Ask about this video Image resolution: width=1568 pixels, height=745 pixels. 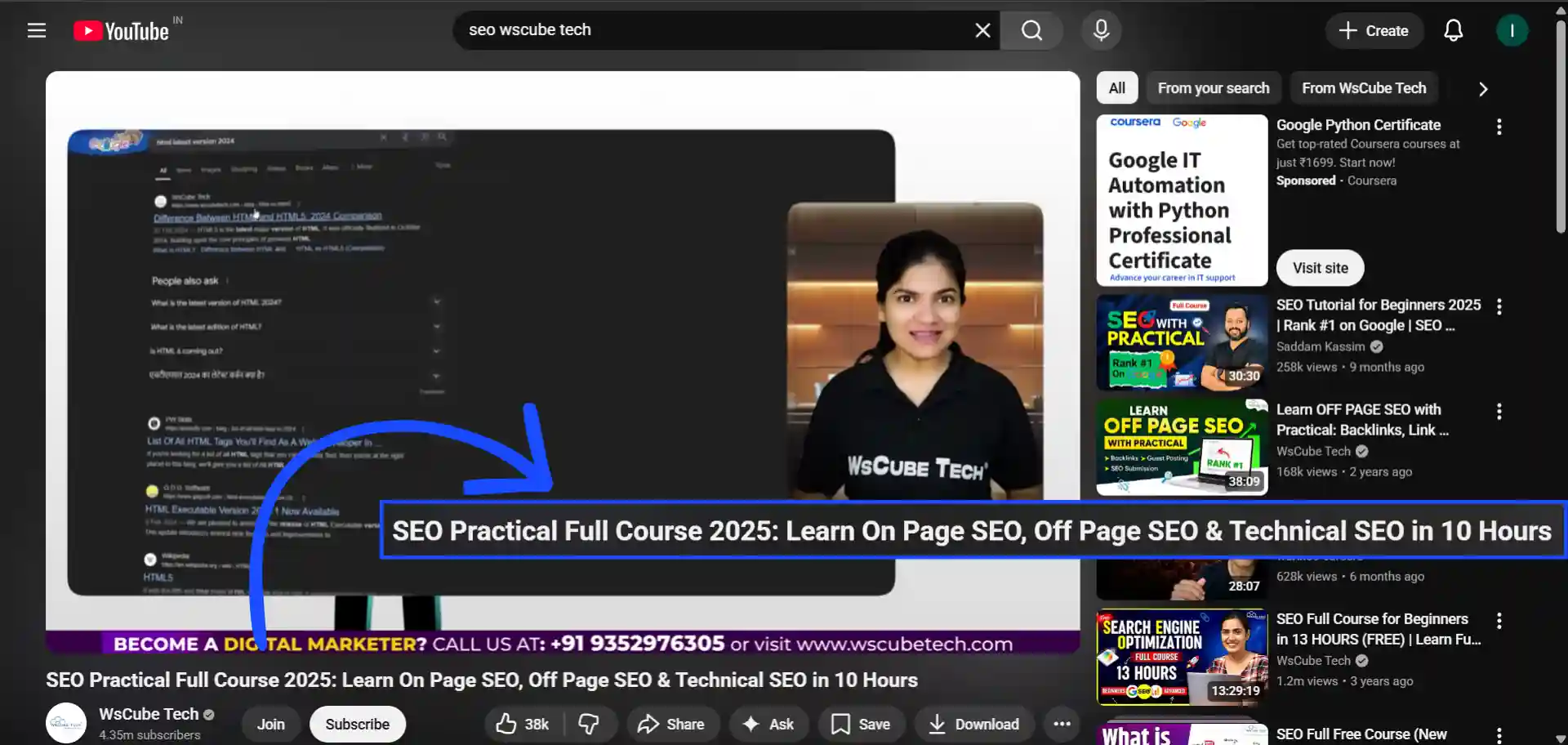tap(768, 724)
